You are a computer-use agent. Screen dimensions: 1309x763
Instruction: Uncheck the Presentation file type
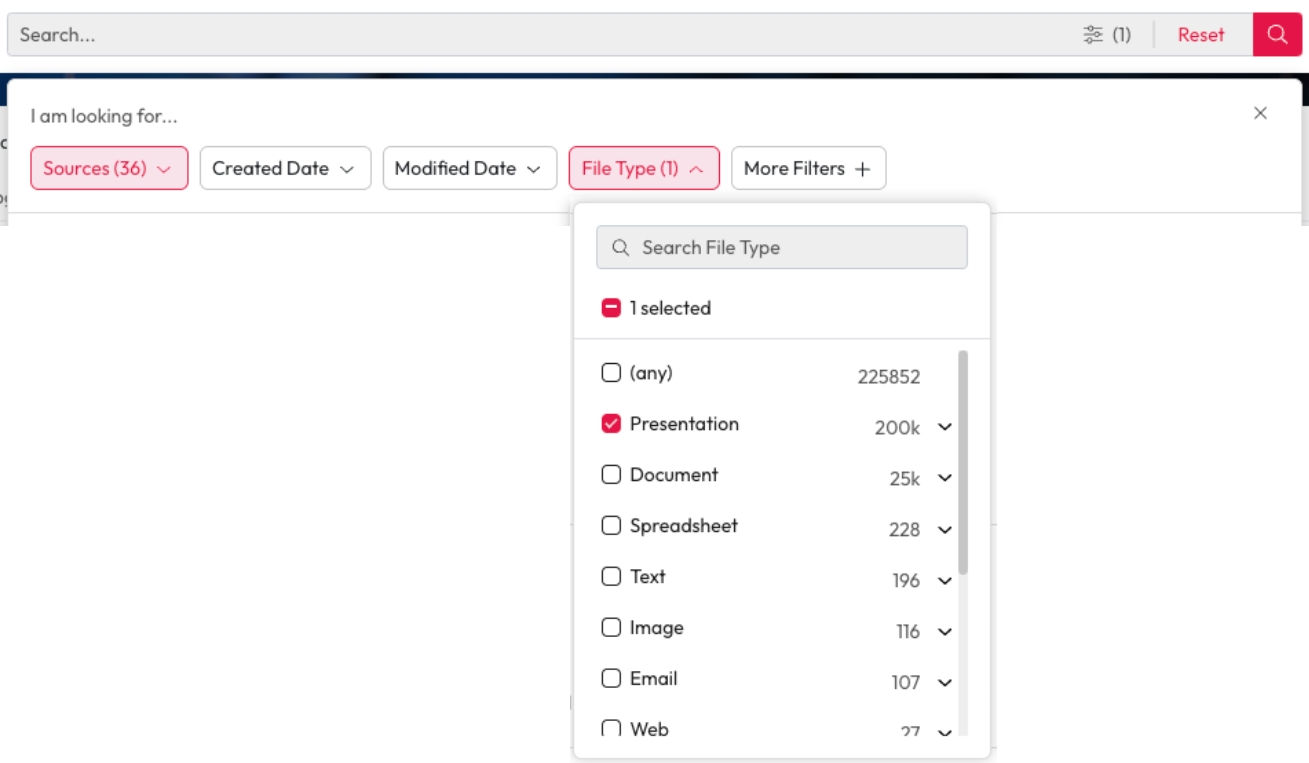611,424
